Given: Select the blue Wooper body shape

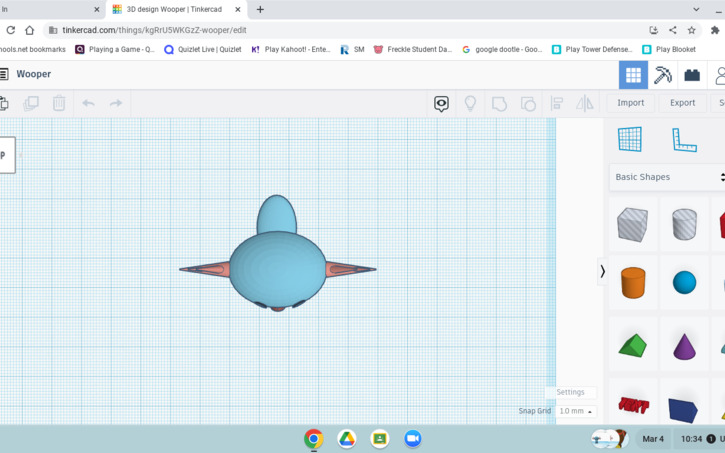Looking at the screenshot, I should click(x=277, y=271).
